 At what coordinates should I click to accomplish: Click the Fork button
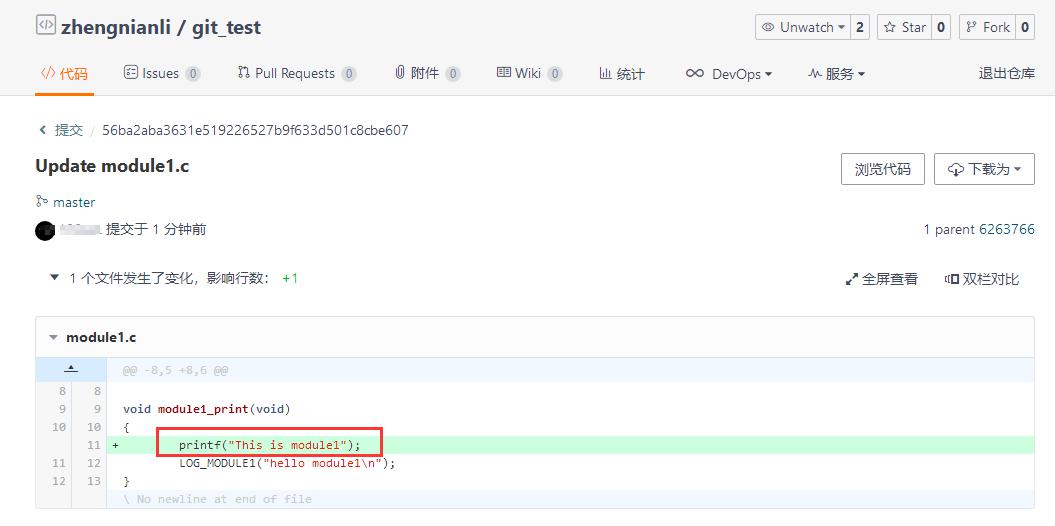[x=988, y=28]
